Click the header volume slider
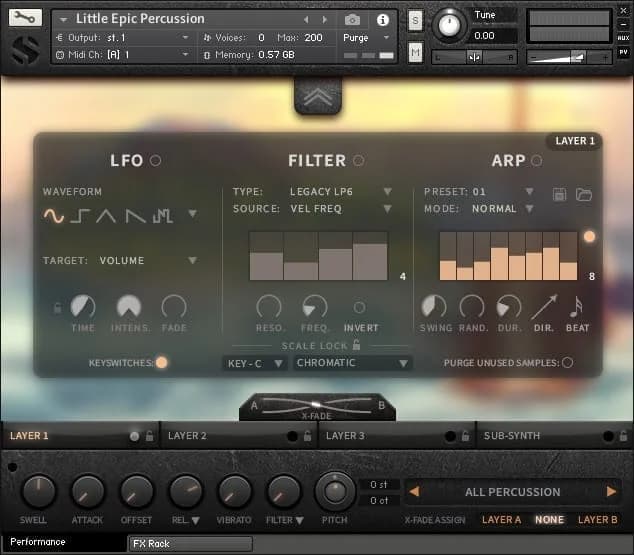634x555 pixels. 569,57
